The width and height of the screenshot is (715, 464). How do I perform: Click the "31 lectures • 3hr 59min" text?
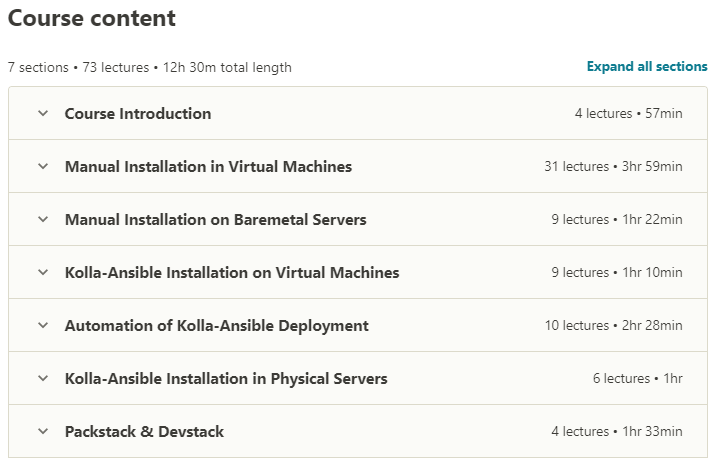click(613, 167)
